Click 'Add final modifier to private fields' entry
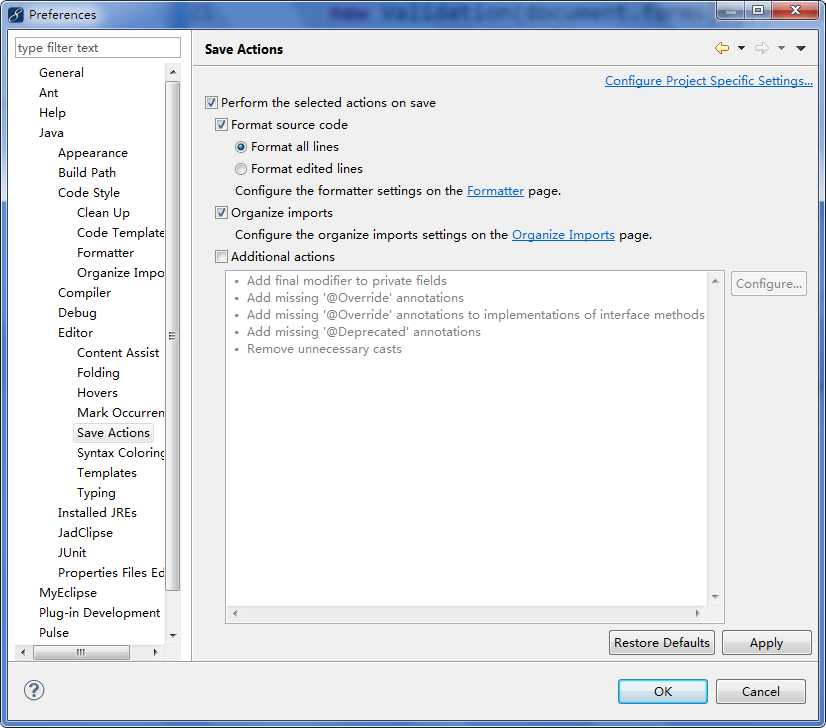This screenshot has width=826, height=728. pos(347,281)
